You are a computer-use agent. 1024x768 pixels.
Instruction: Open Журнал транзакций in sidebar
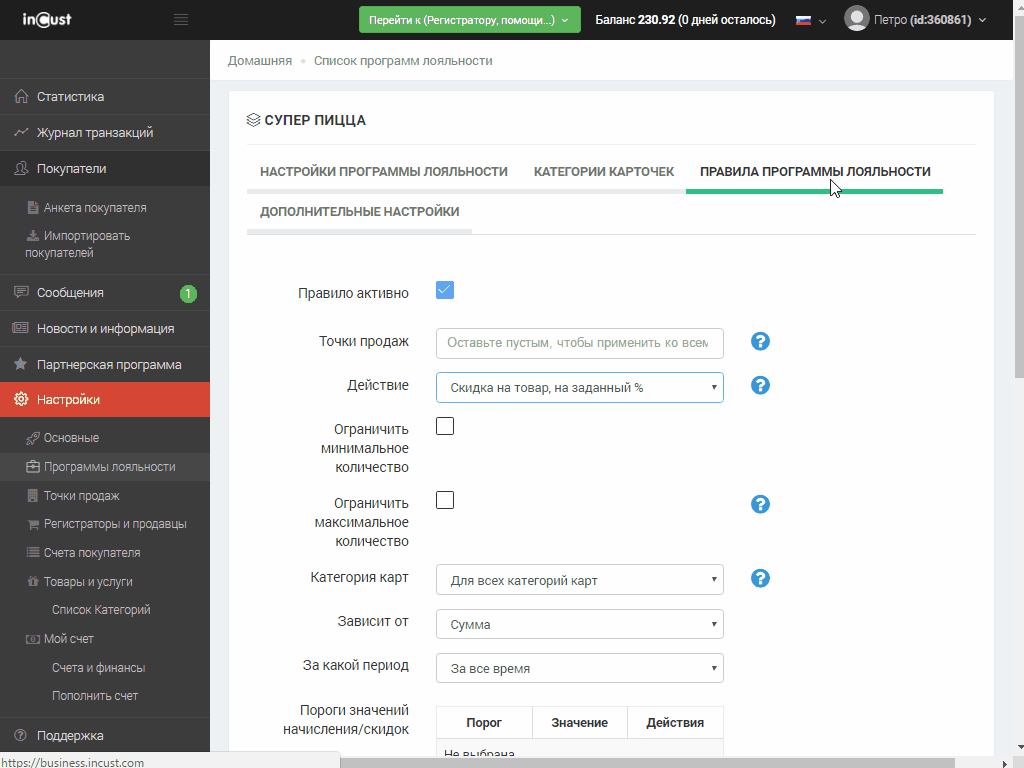point(94,133)
